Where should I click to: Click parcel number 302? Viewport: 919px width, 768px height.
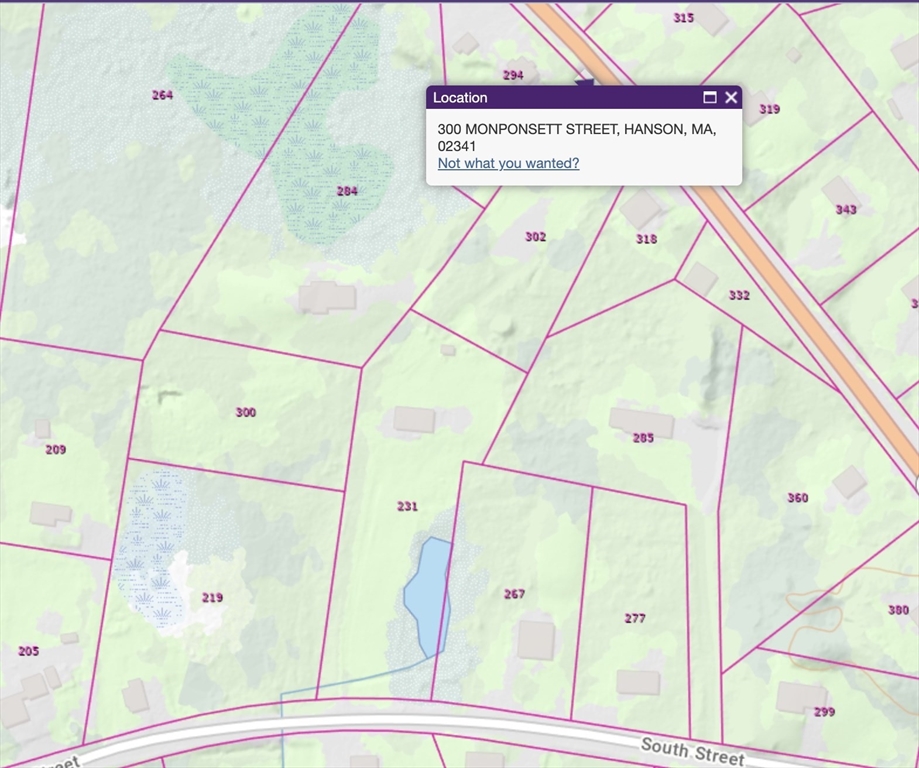click(536, 237)
